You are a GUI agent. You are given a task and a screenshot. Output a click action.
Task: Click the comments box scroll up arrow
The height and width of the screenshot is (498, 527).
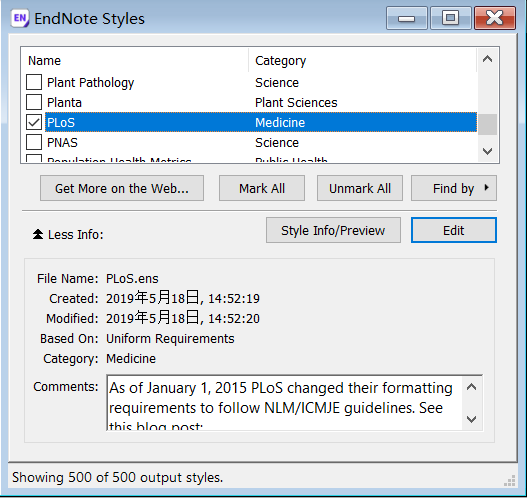(472, 387)
